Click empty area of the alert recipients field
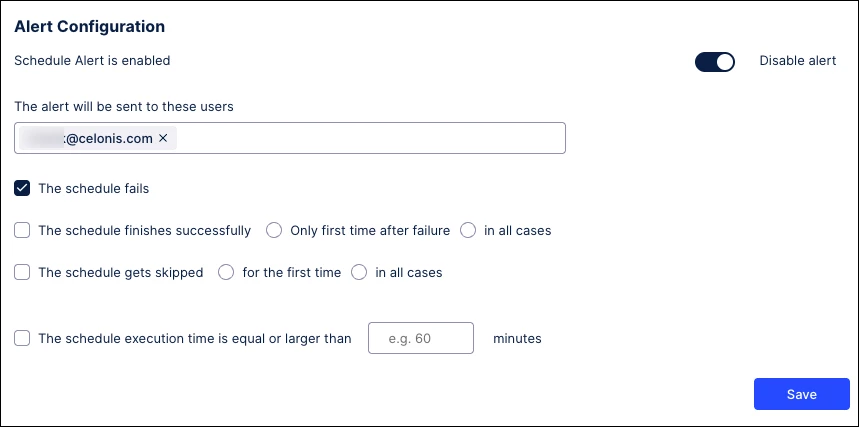 pos(370,138)
